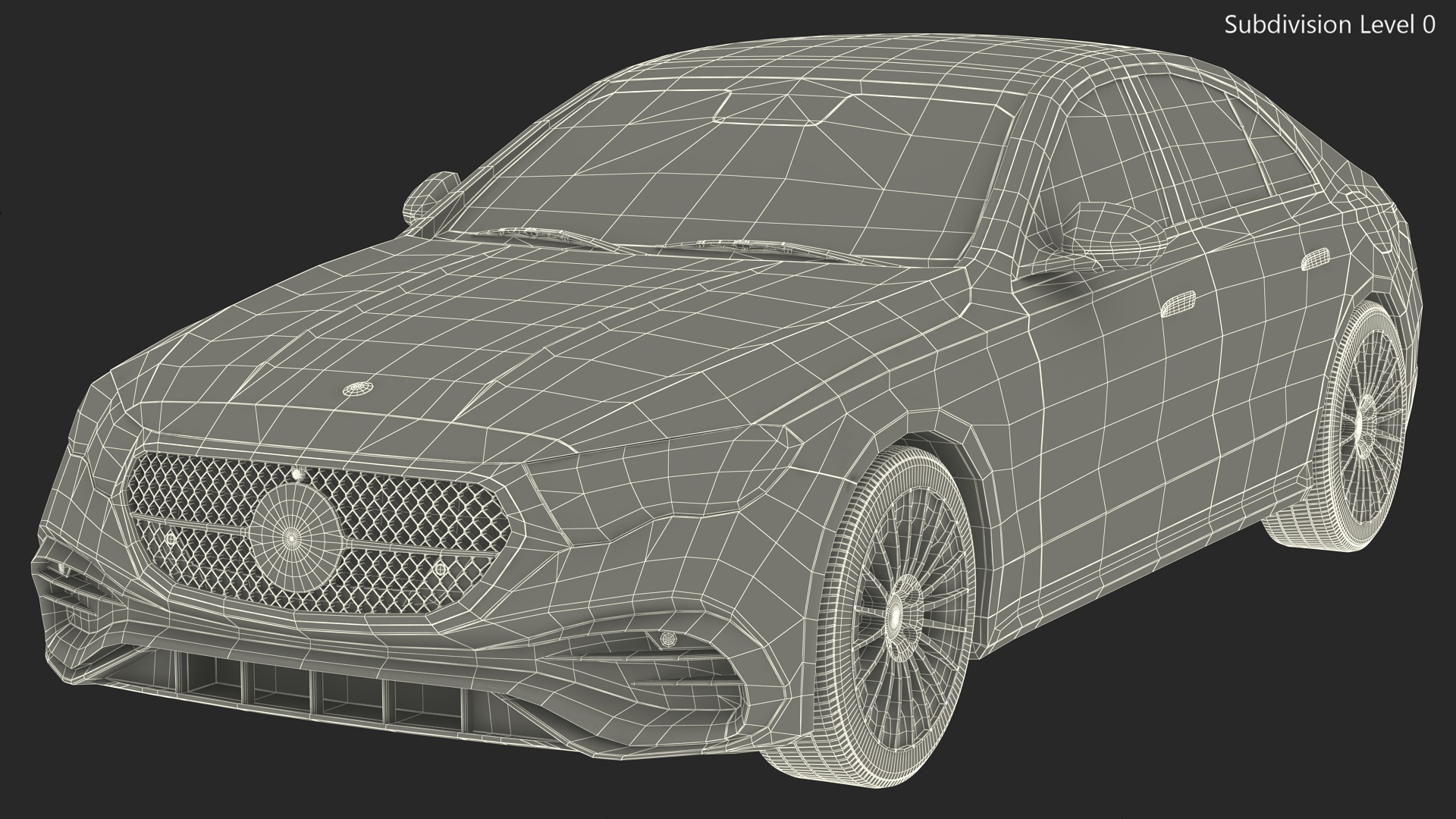Click the rear door handle
Screen dimensions: 1456x819
click(x=1316, y=259)
